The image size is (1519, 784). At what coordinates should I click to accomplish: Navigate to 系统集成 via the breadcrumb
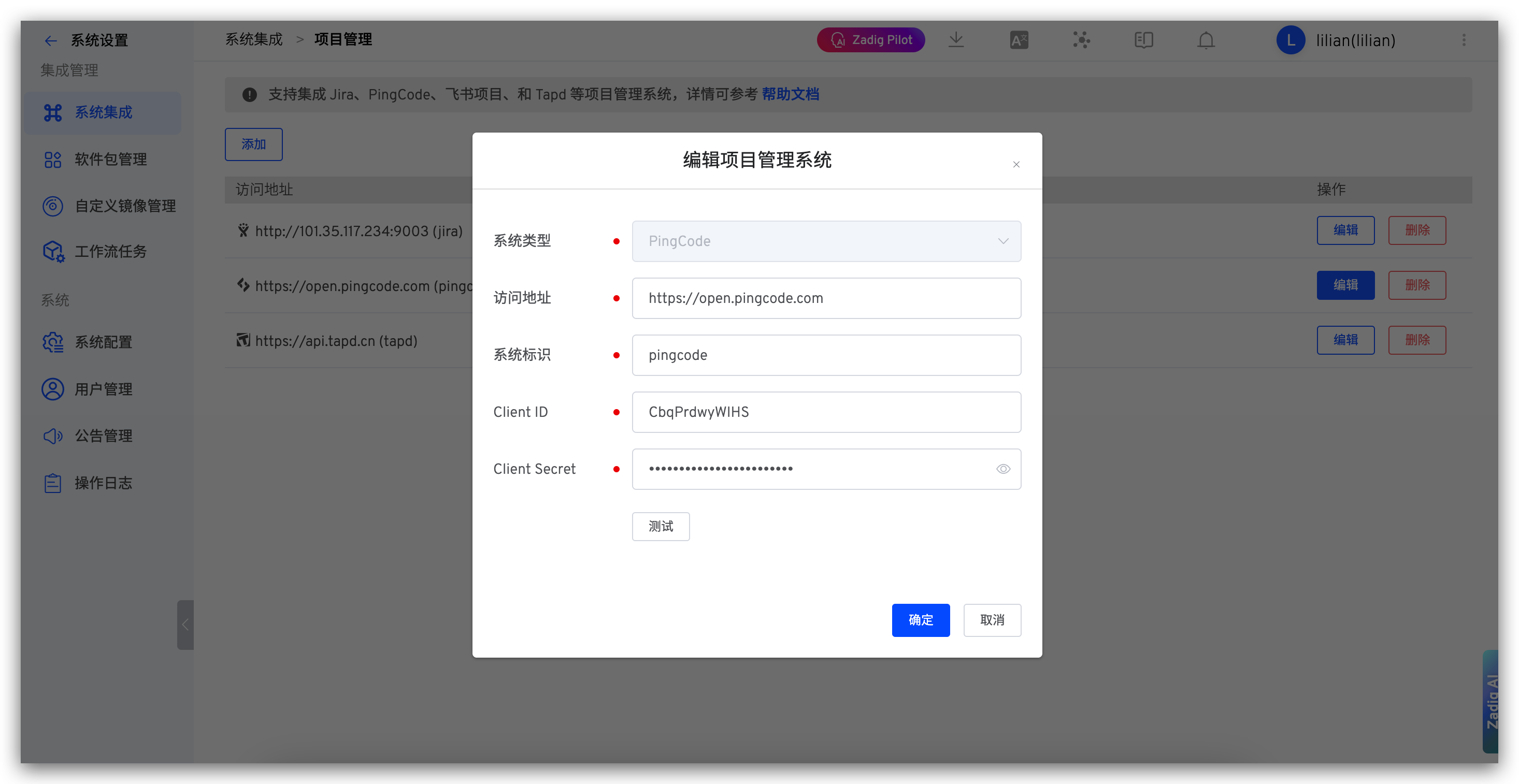point(253,39)
